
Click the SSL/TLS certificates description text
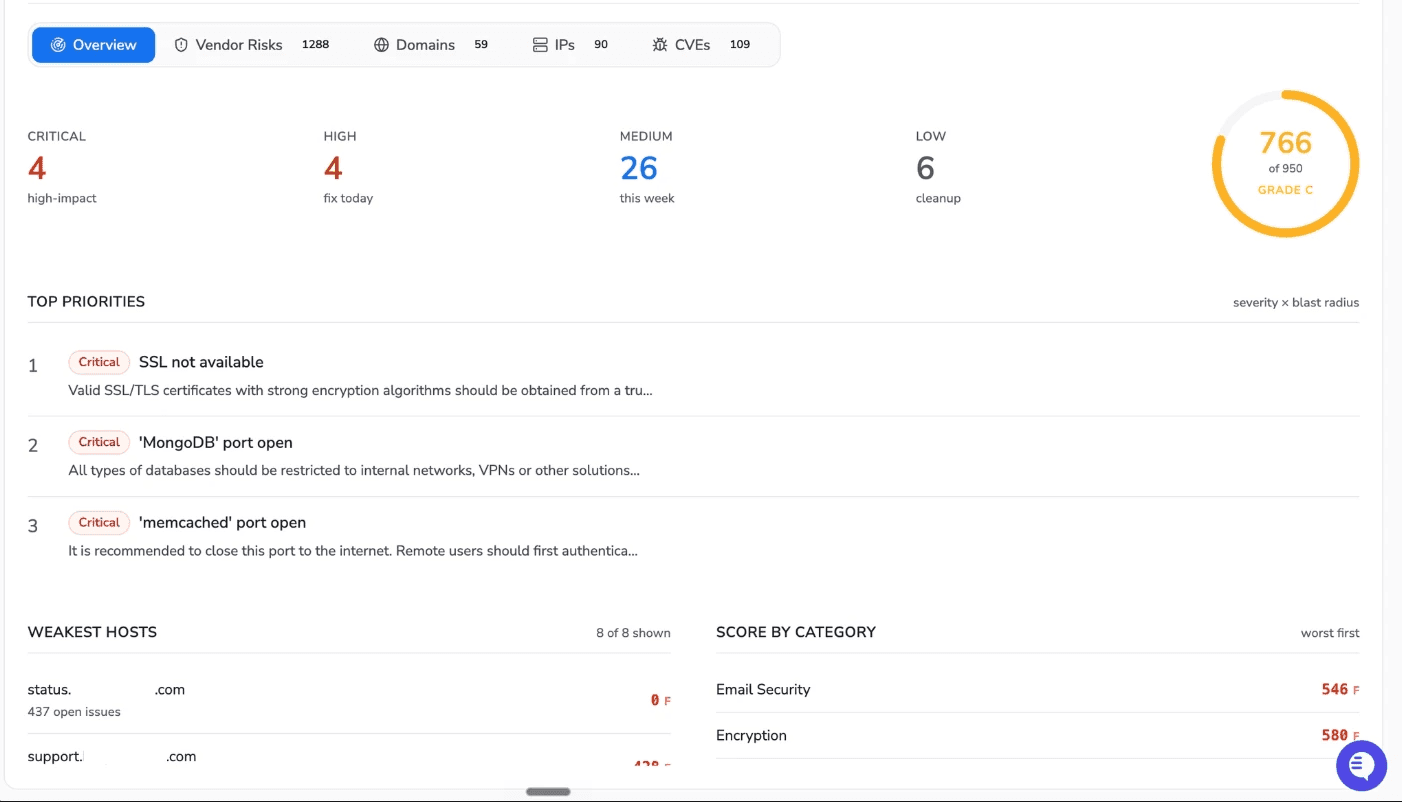point(360,391)
